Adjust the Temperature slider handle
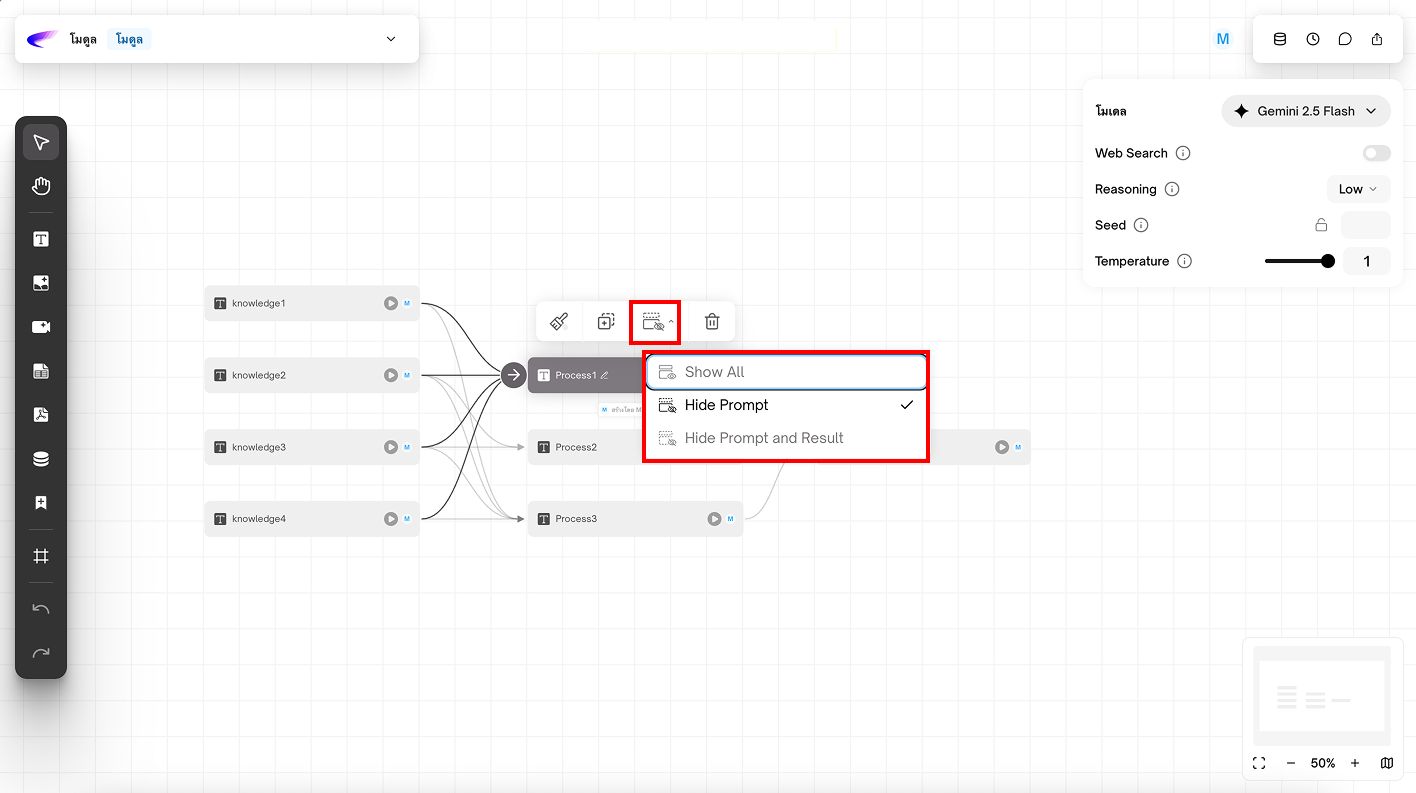The height and width of the screenshot is (793, 1416). pos(1328,261)
